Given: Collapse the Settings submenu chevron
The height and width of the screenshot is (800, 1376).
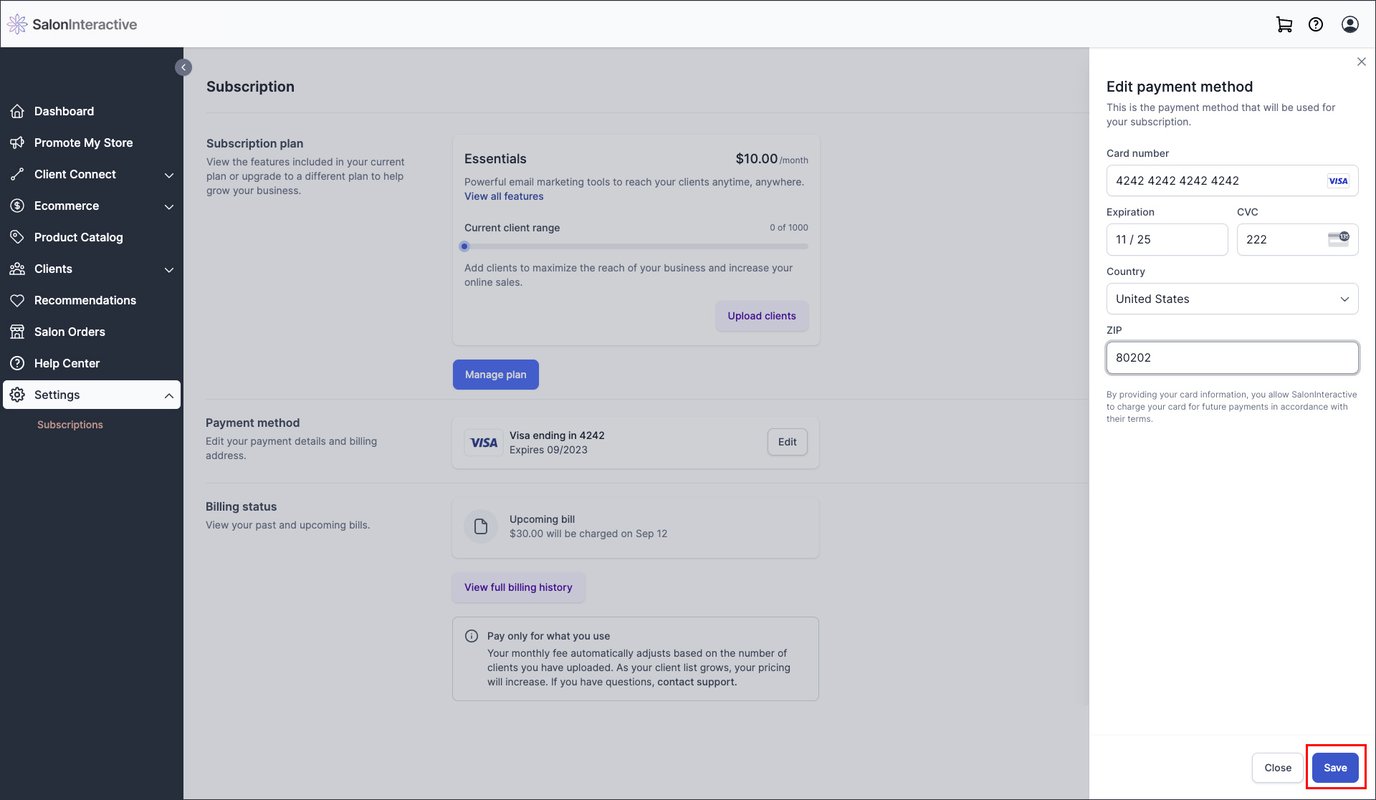Looking at the screenshot, I should [x=169, y=396].
